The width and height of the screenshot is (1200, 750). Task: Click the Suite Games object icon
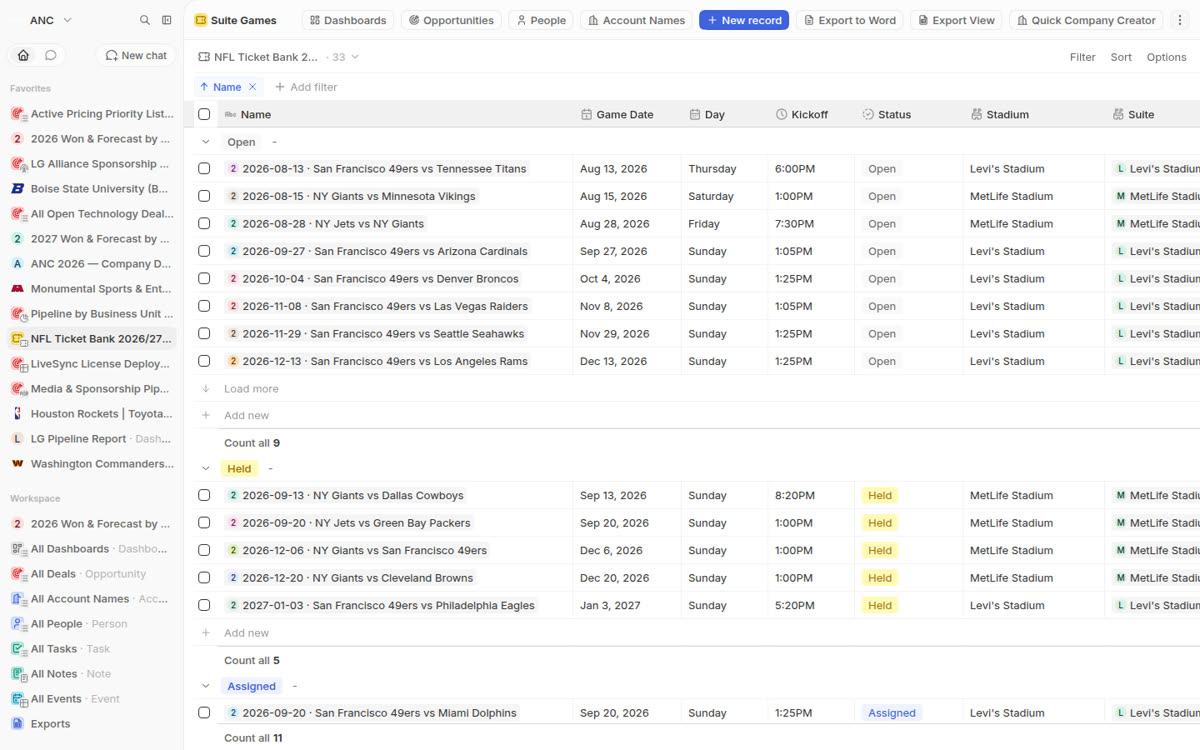pos(201,20)
